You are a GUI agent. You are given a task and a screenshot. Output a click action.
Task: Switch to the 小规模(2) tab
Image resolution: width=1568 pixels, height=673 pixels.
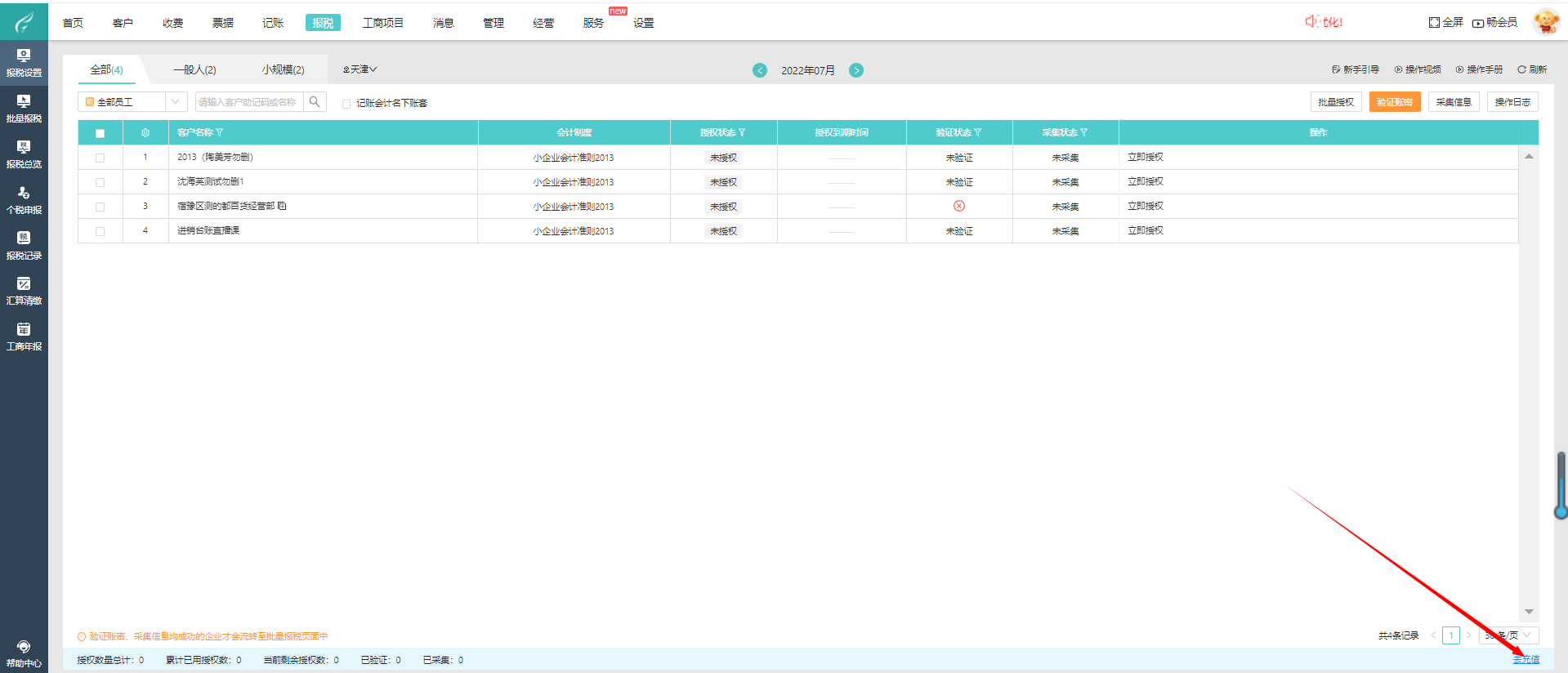[x=283, y=70]
